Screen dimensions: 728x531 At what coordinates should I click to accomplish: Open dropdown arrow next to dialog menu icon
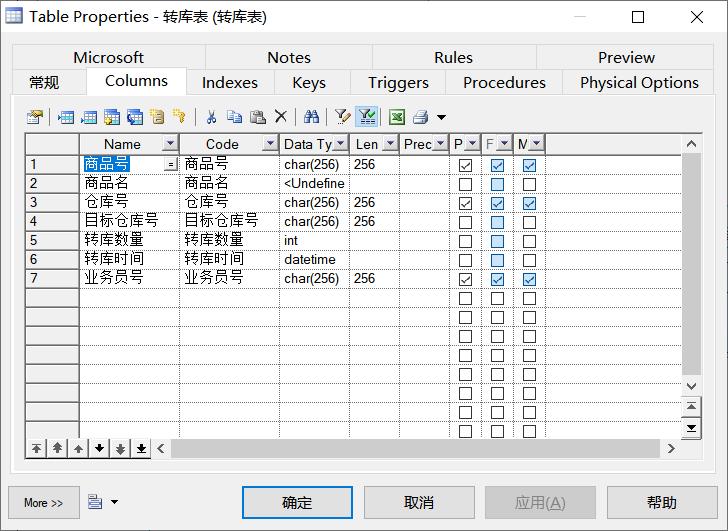coord(114,502)
